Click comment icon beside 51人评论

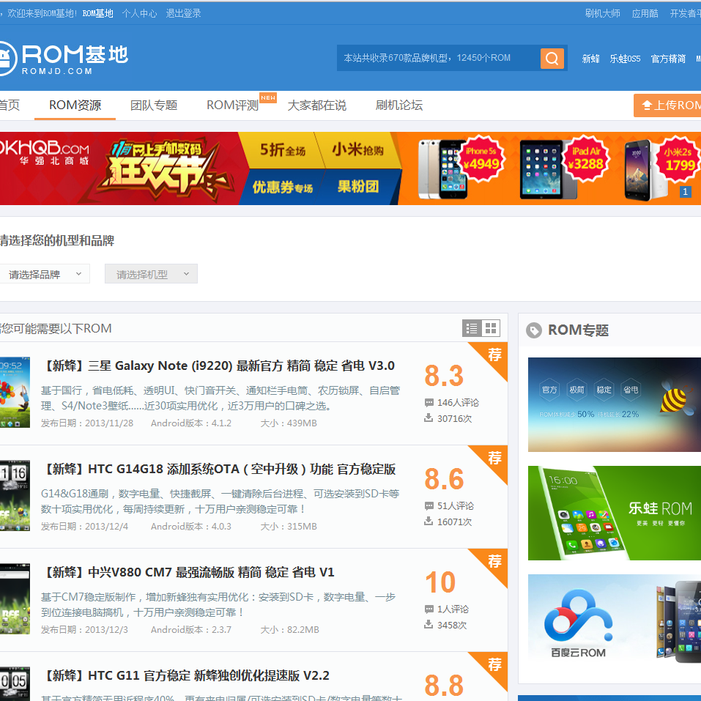pos(429,506)
